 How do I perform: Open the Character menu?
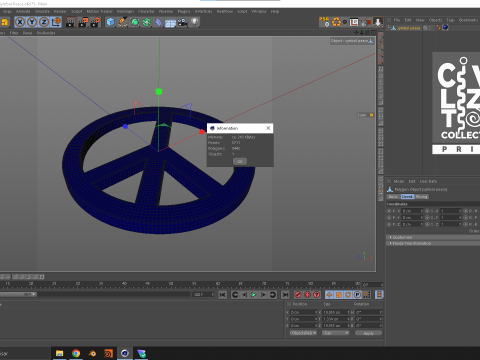[146, 11]
